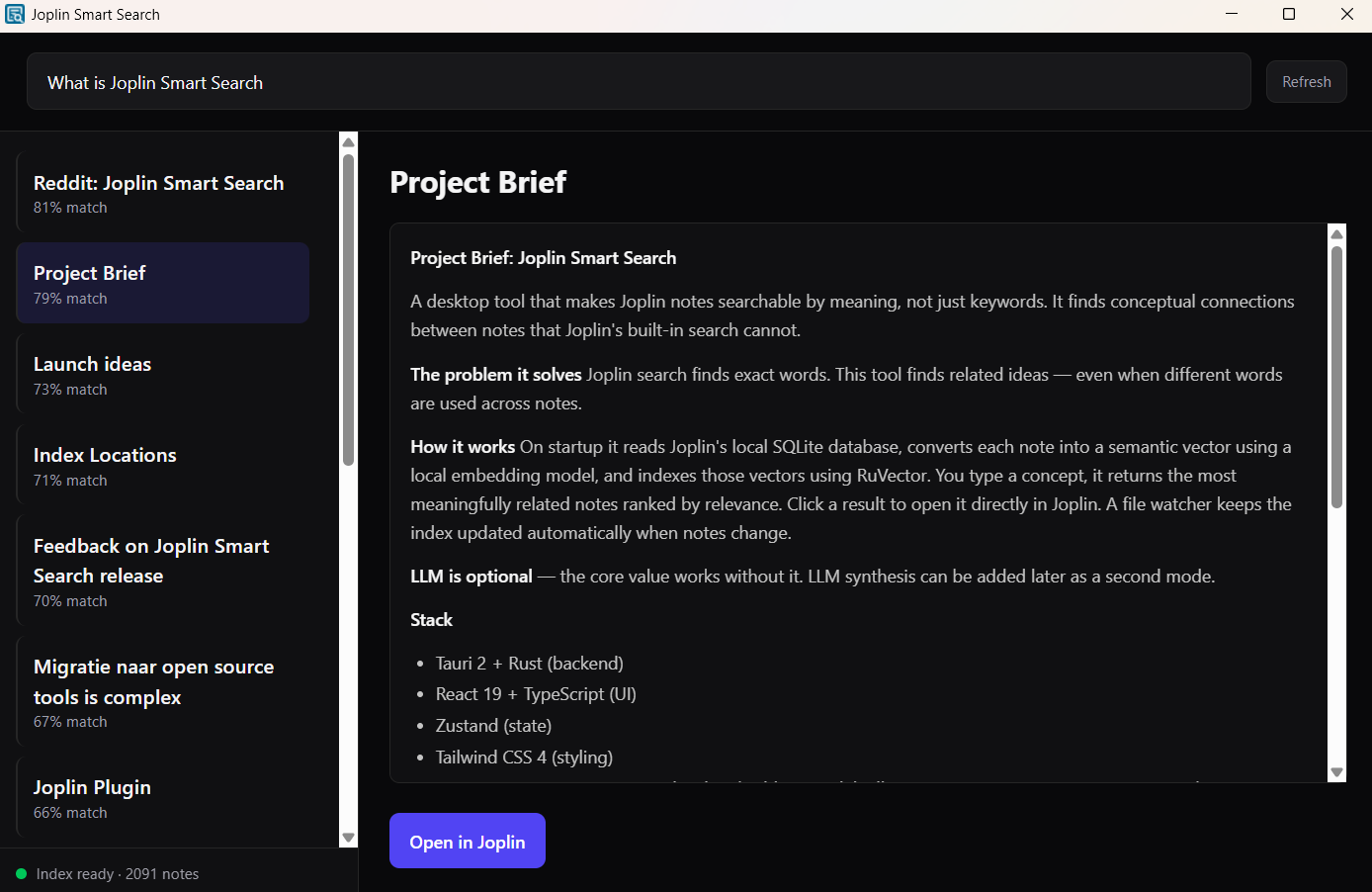Open the Launch ideas search result

click(163, 375)
